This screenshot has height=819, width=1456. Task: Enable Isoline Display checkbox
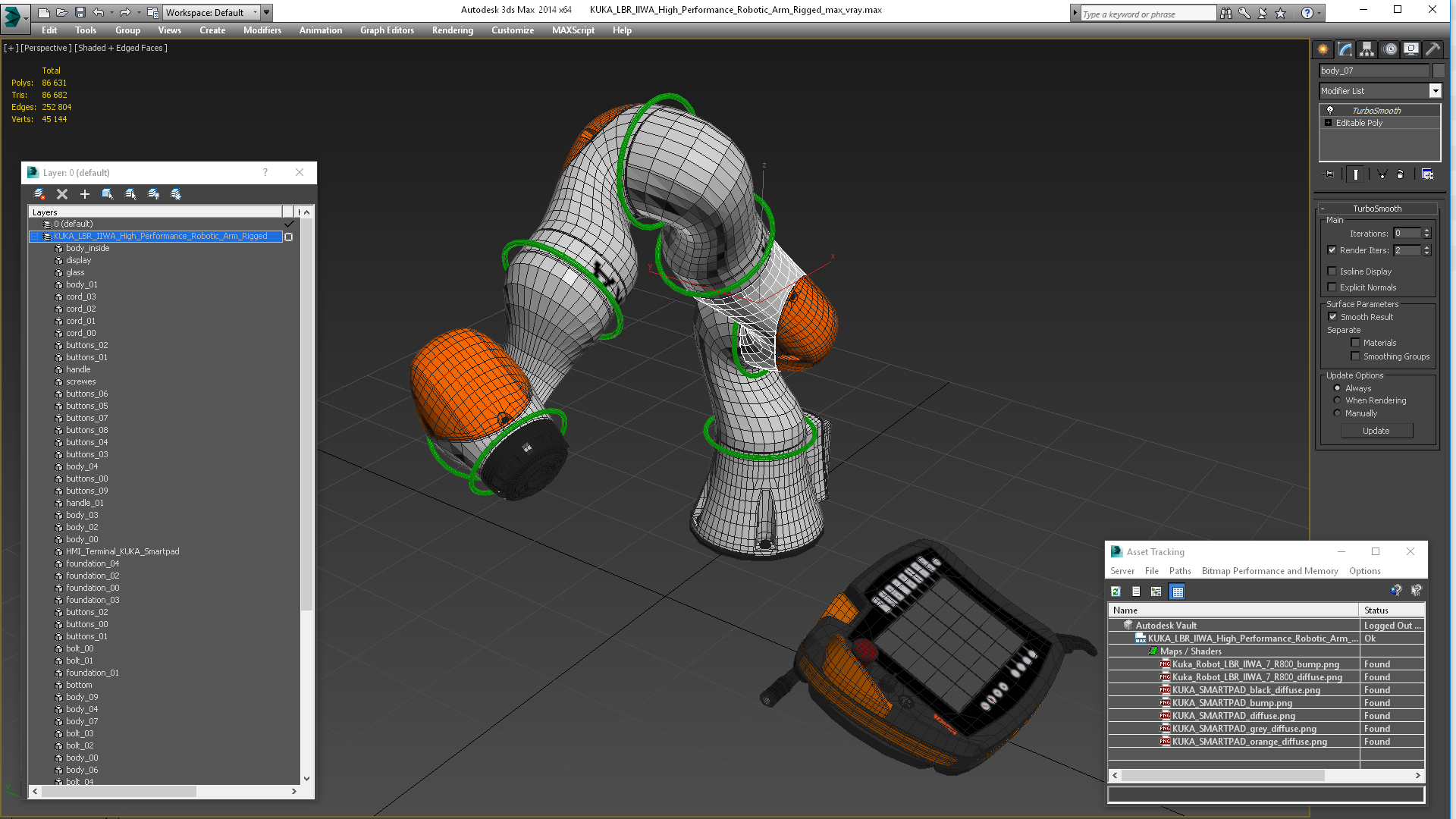1332,271
